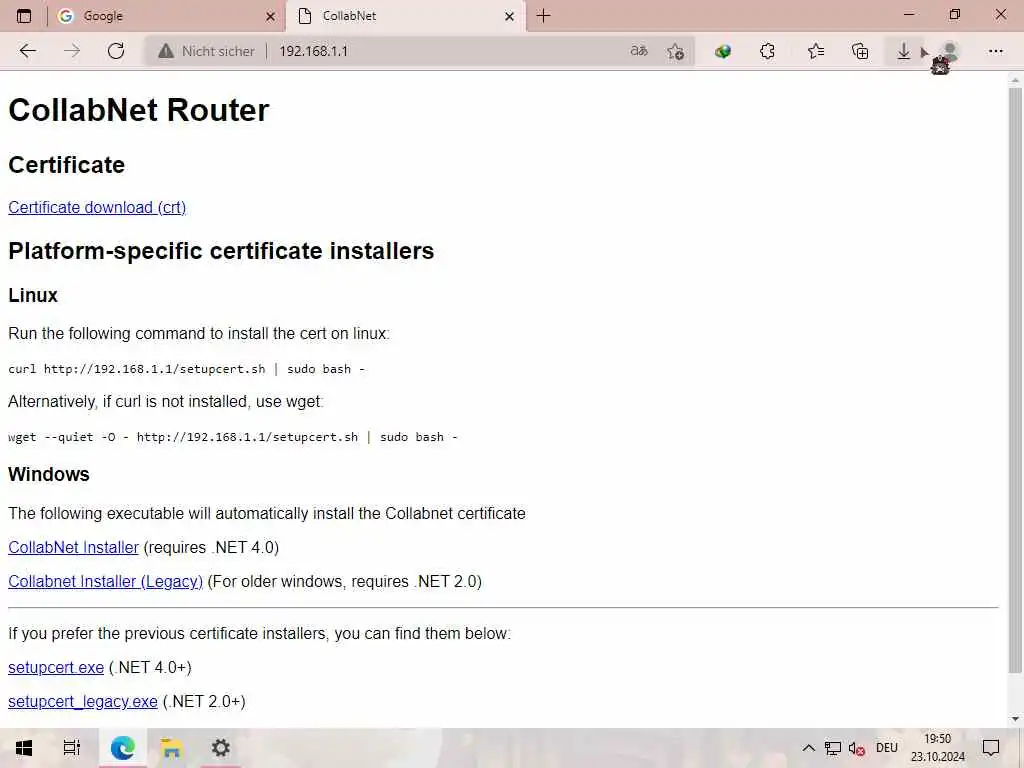Viewport: 1024px width, 768px height.
Task: Click the 'CollabNet Router' page title
Action: tap(138, 110)
